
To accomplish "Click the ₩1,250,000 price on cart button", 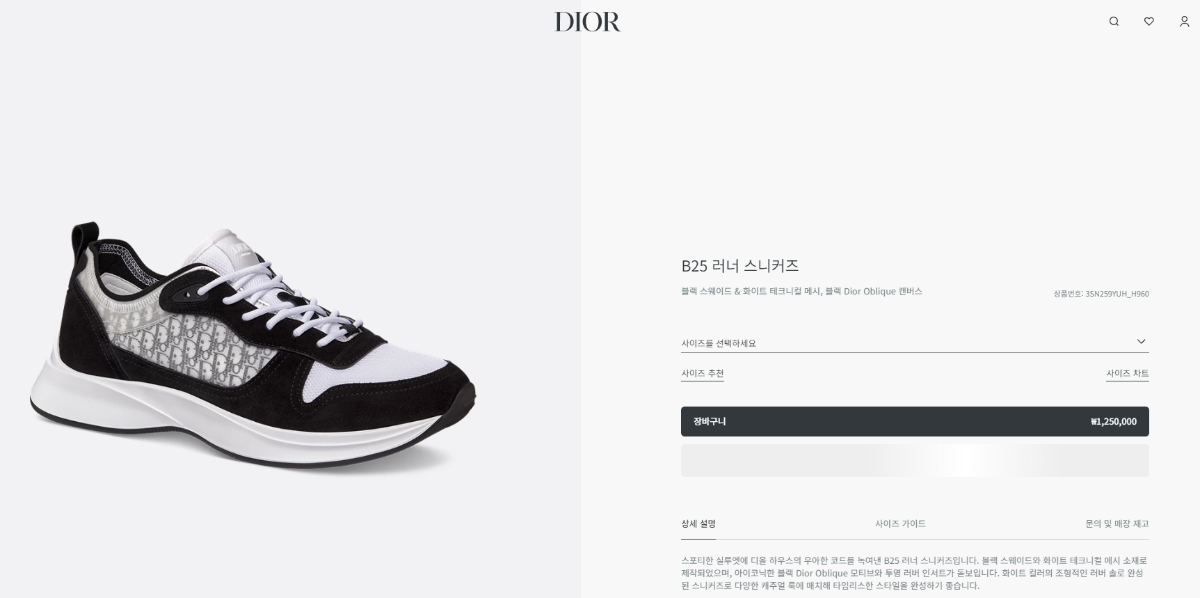I will click(1113, 421).
